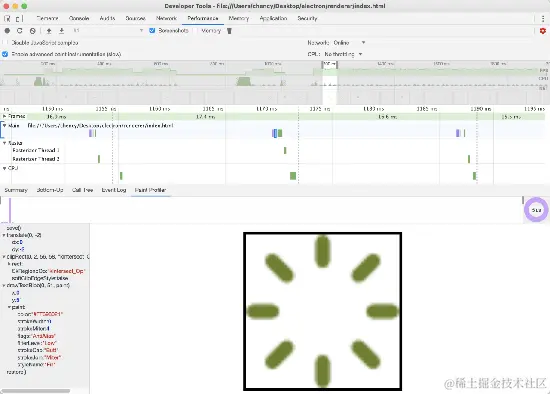551x394 pixels.
Task: Click the save profile download icon
Action: coord(61,31)
